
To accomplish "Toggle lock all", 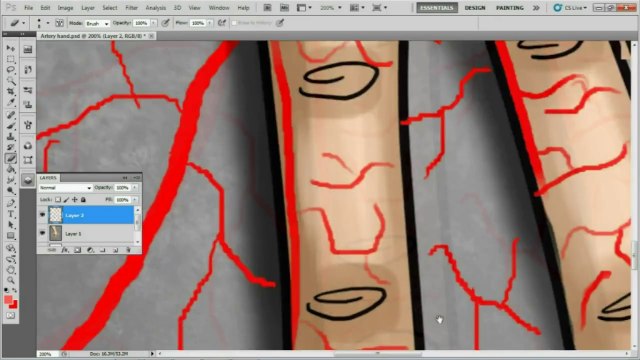I will (83, 200).
